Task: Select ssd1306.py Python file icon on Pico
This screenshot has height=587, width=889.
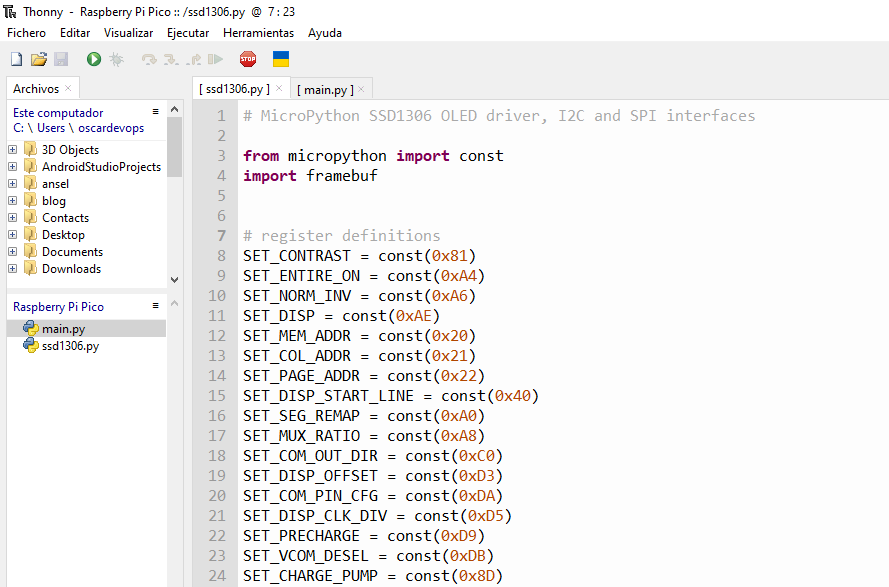Action: [31, 345]
